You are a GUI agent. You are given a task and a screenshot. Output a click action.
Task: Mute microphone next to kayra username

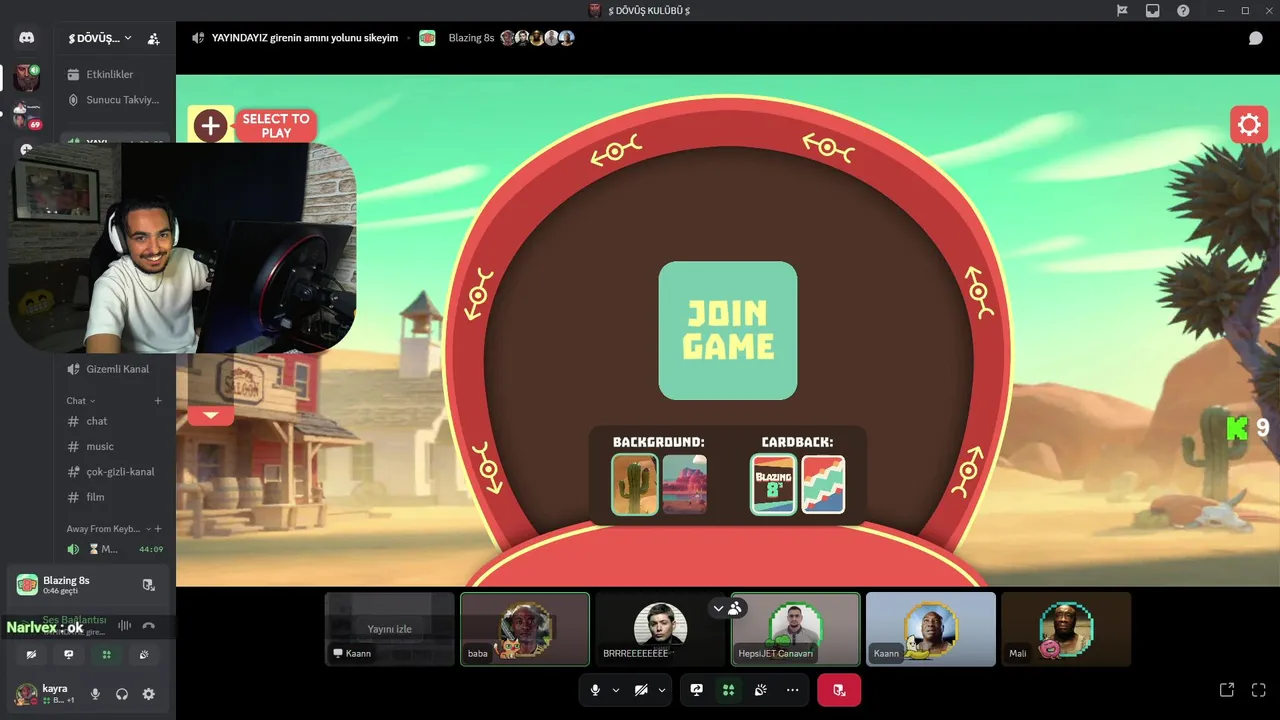click(96, 694)
